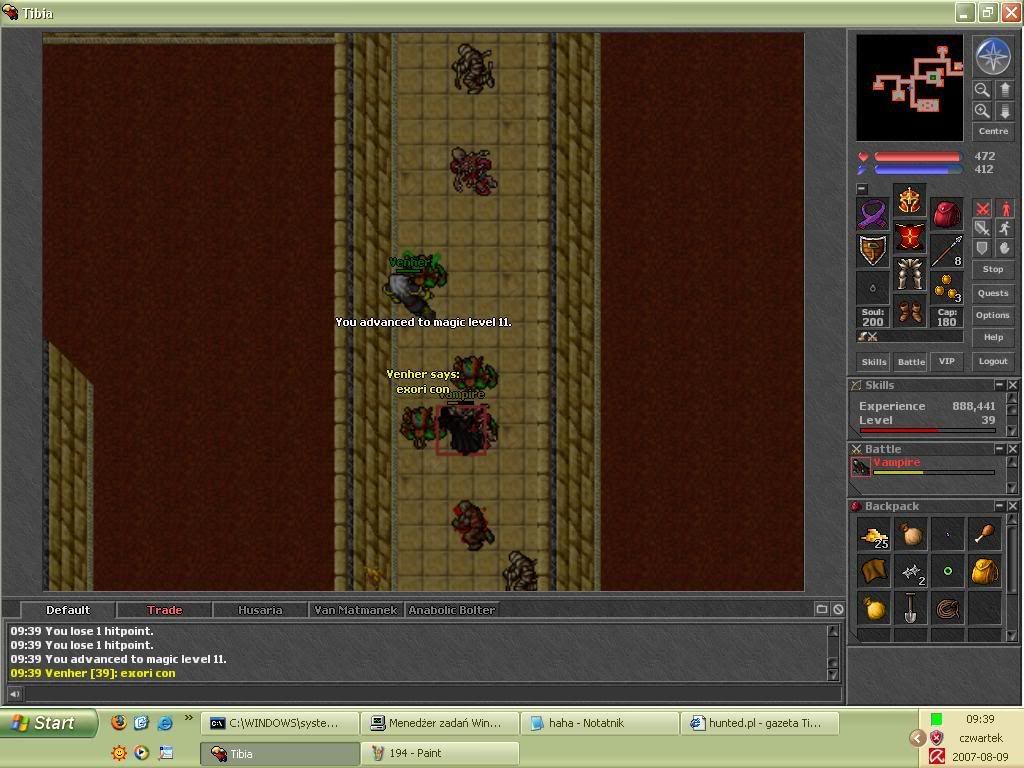Open the Van Matmanek chat tab

pyautogui.click(x=356, y=610)
